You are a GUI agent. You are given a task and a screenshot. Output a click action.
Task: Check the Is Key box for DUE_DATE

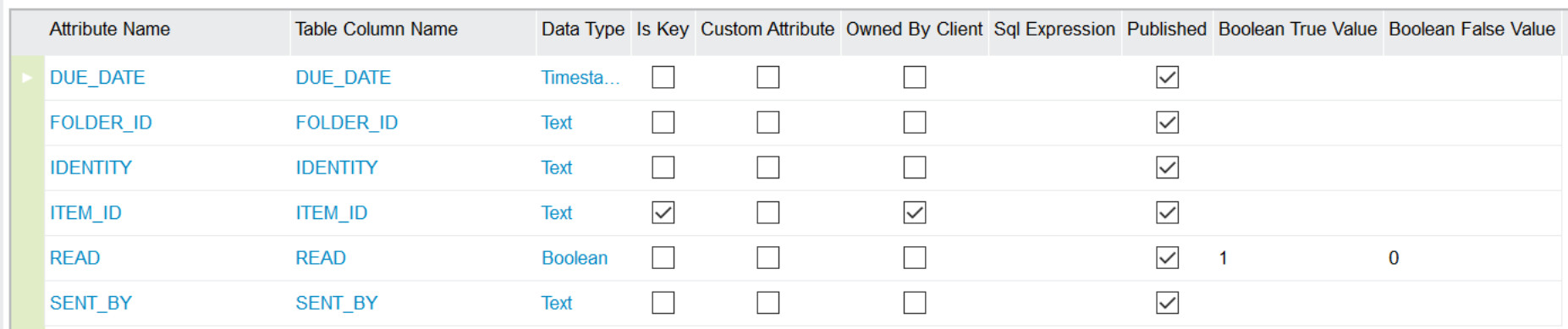coord(663,78)
